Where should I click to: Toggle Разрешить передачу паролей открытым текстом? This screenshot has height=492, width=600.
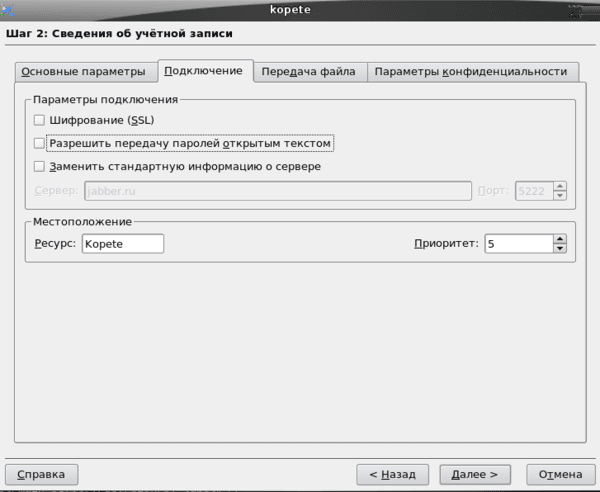(x=39, y=143)
